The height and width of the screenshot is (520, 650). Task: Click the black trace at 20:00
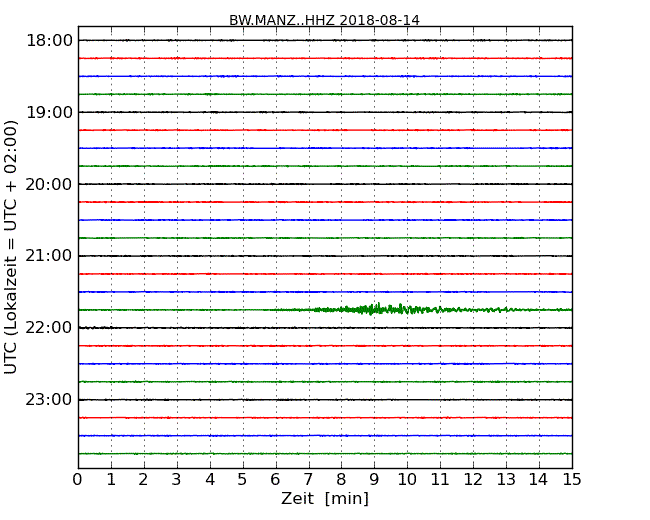coord(325,184)
